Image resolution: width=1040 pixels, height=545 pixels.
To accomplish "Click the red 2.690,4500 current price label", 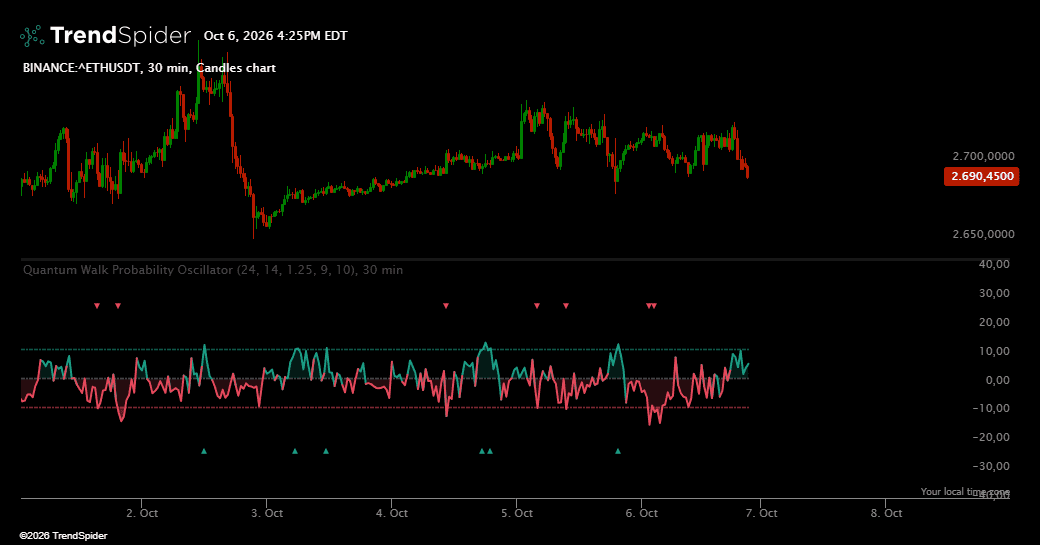I will (982, 176).
